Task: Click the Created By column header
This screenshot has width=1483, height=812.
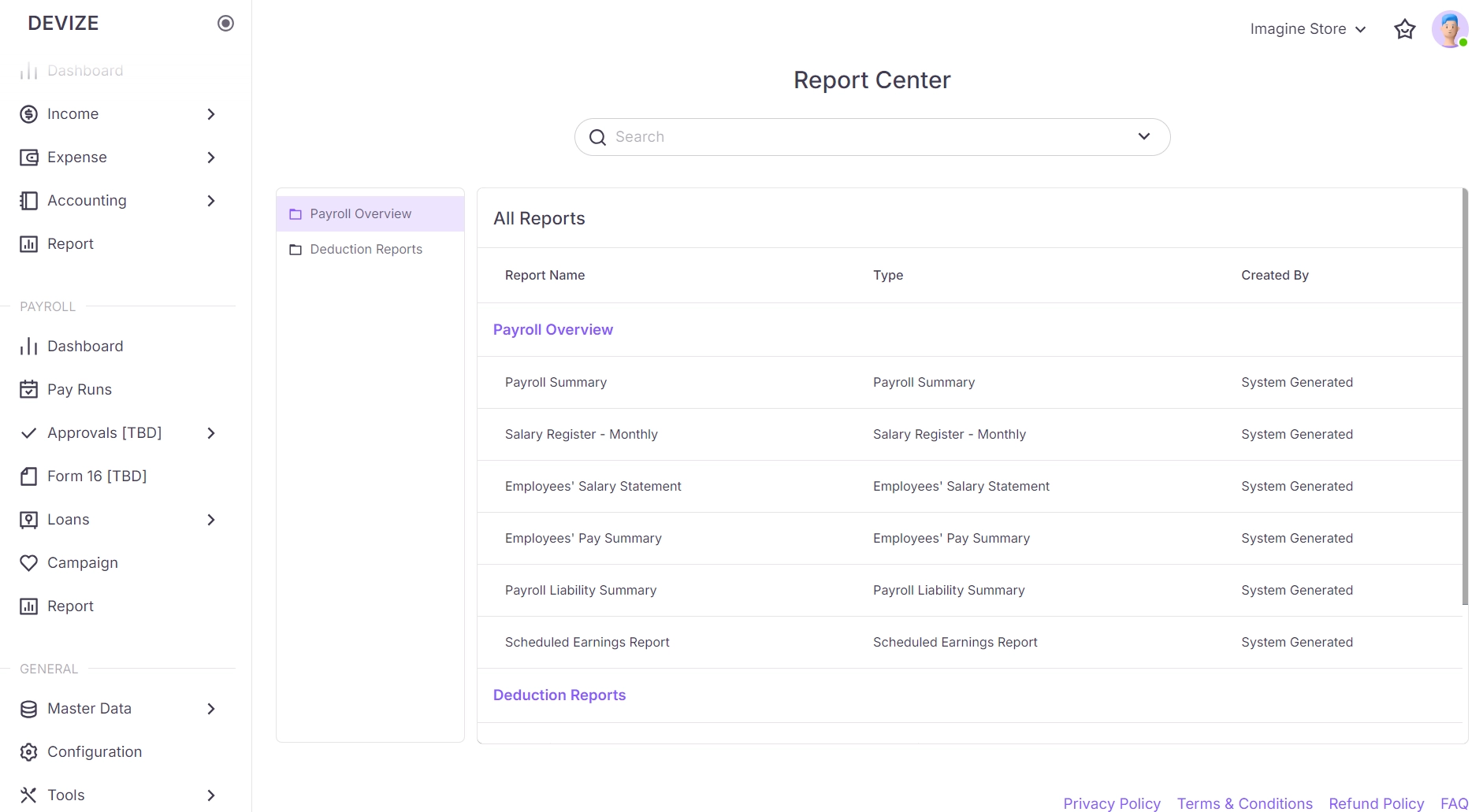Action: point(1275,276)
